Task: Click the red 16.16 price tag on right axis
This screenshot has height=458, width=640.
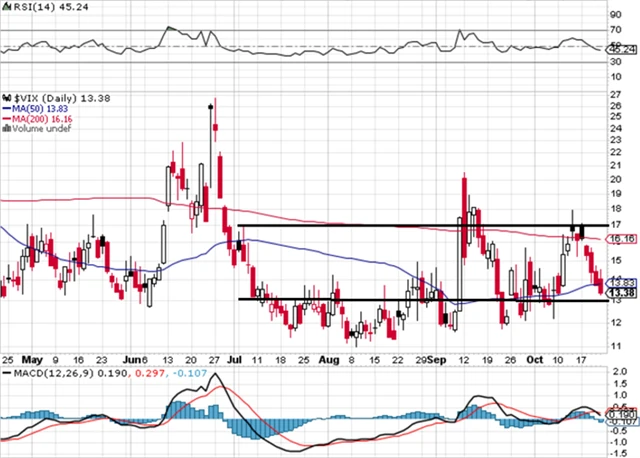Action: 623,239
